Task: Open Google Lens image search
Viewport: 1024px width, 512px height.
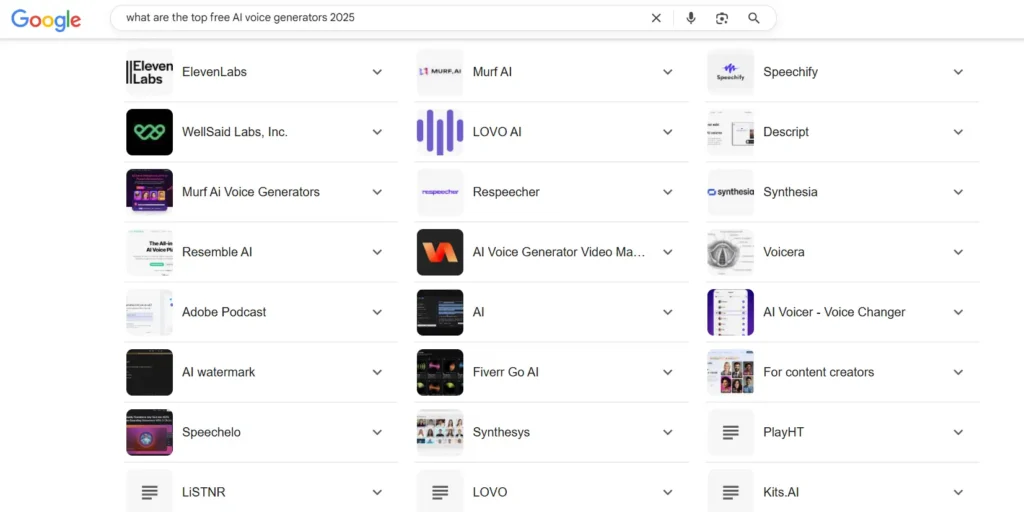Action: click(722, 18)
